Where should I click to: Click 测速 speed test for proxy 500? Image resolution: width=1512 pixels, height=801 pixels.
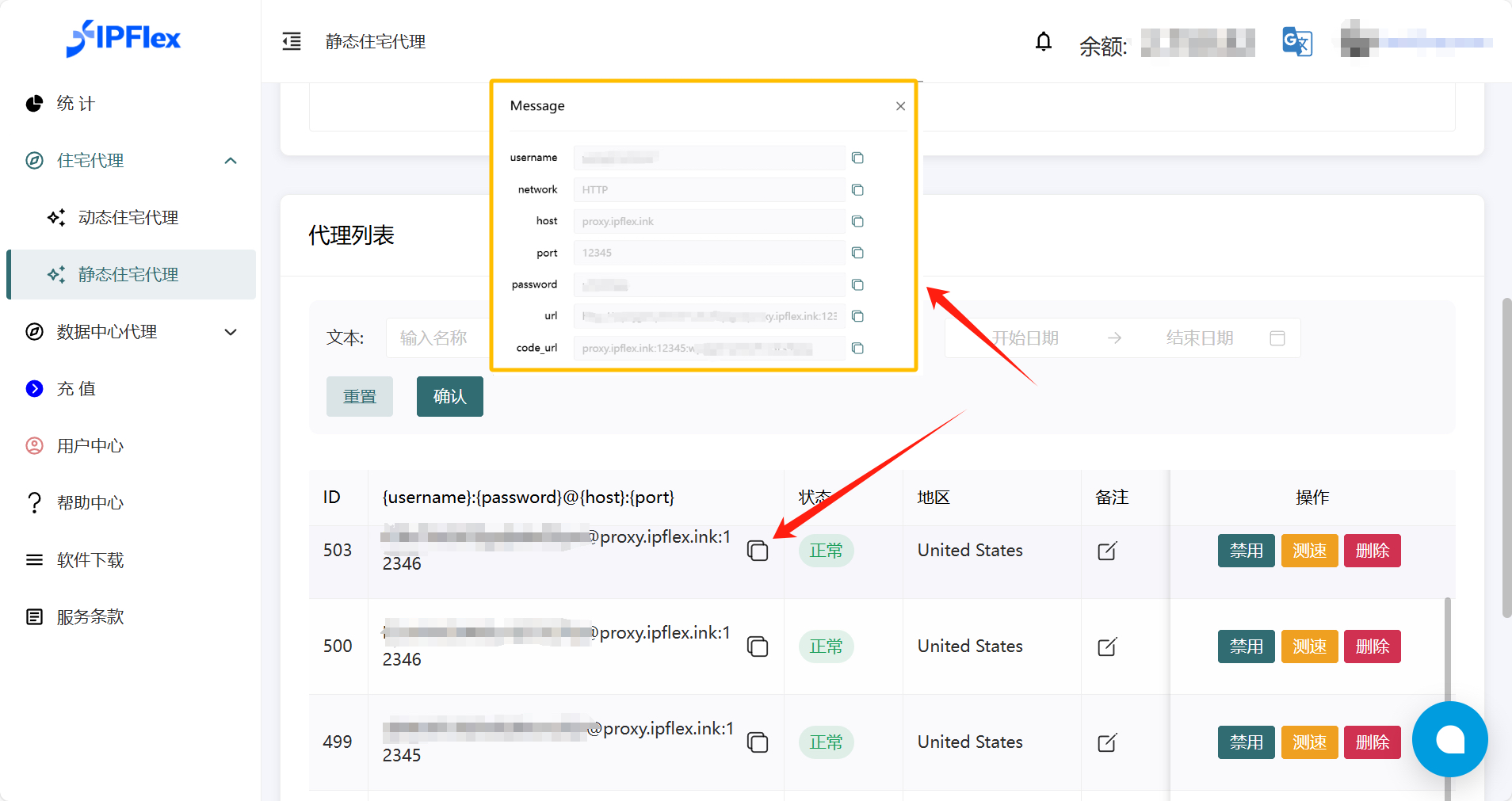pyautogui.click(x=1309, y=647)
